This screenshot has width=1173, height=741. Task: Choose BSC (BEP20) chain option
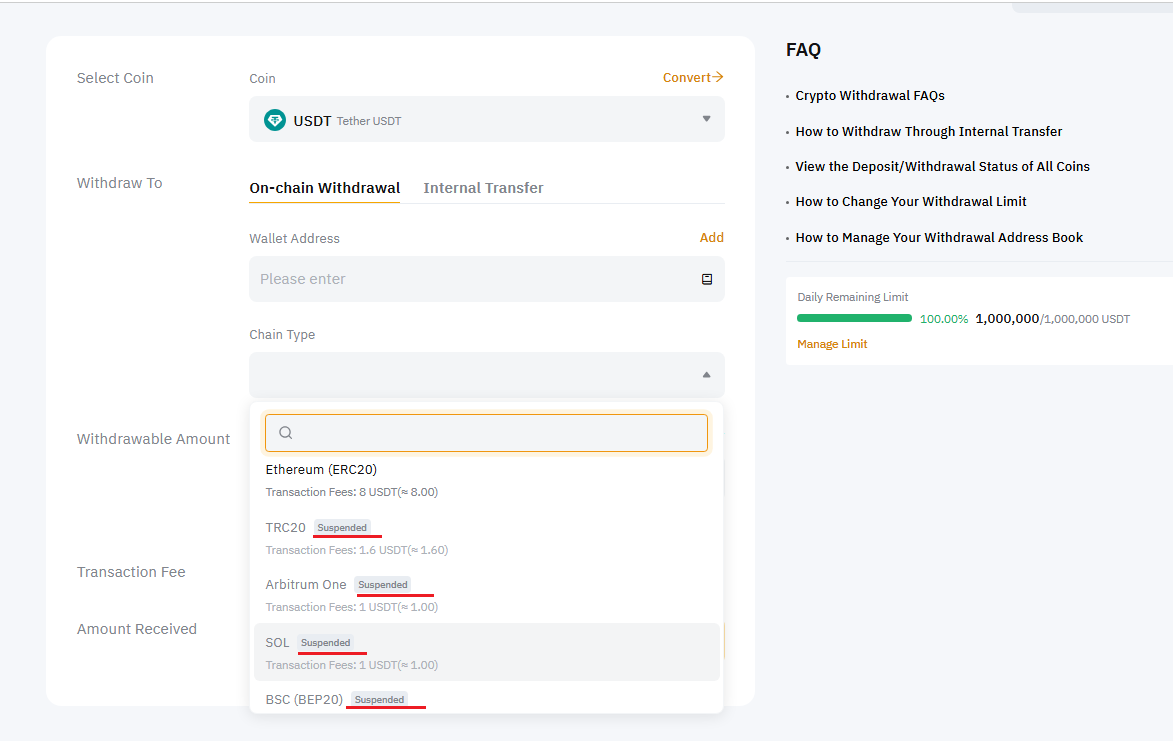pos(304,700)
